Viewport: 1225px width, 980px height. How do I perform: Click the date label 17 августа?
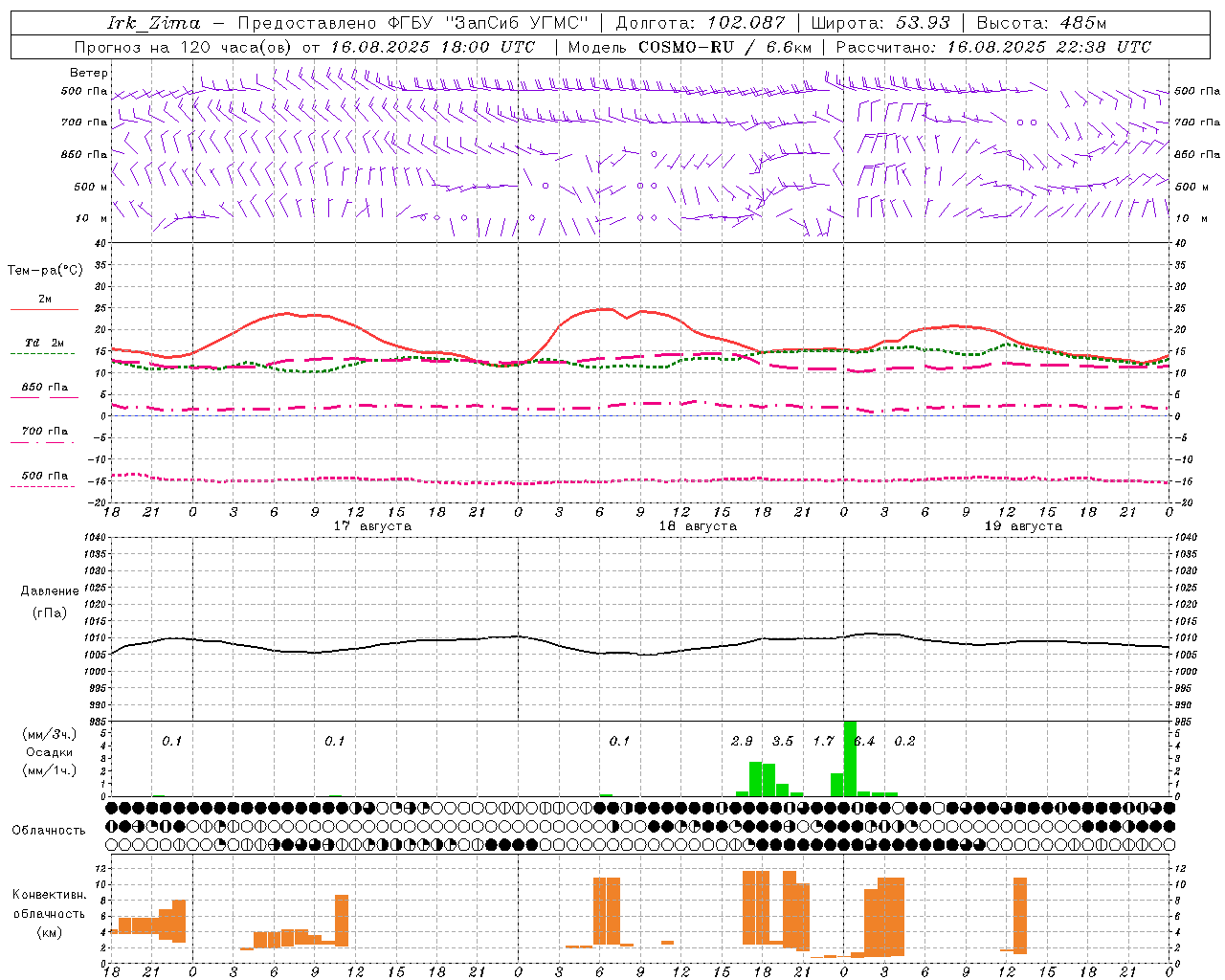tap(372, 526)
